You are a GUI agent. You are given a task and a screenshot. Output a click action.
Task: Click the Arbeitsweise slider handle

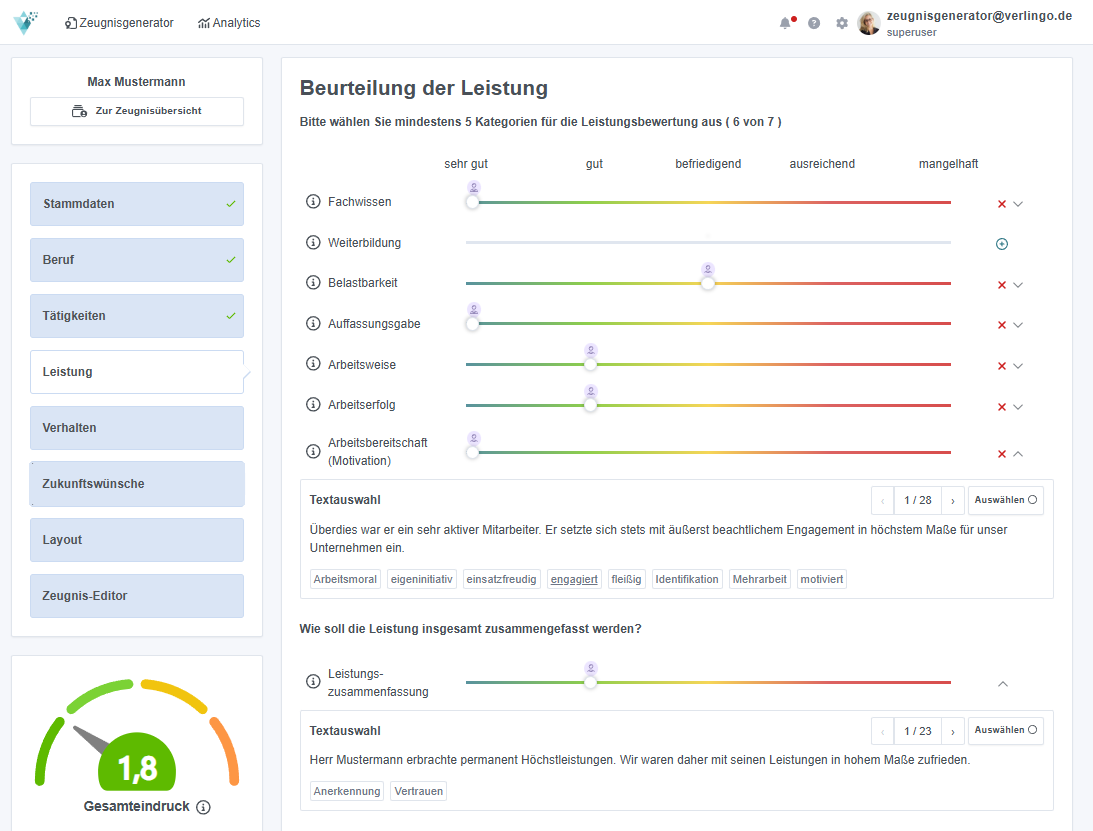coord(590,365)
